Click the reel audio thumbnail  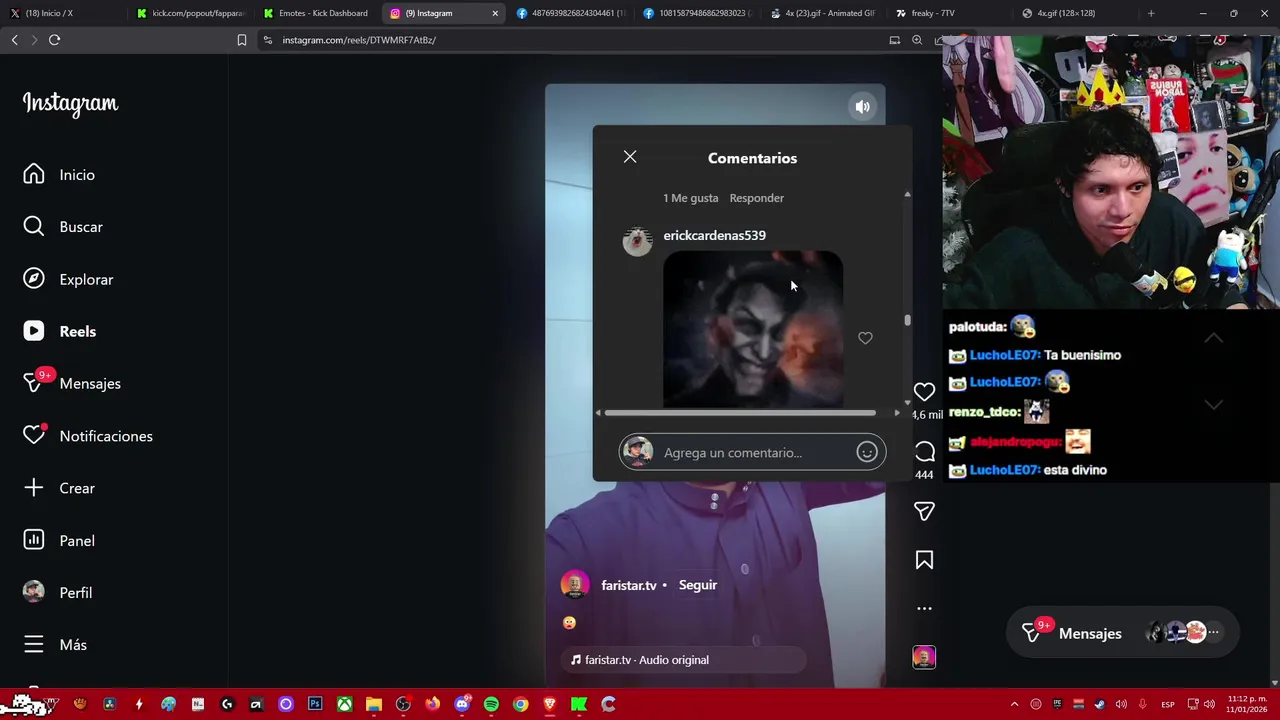click(924, 657)
